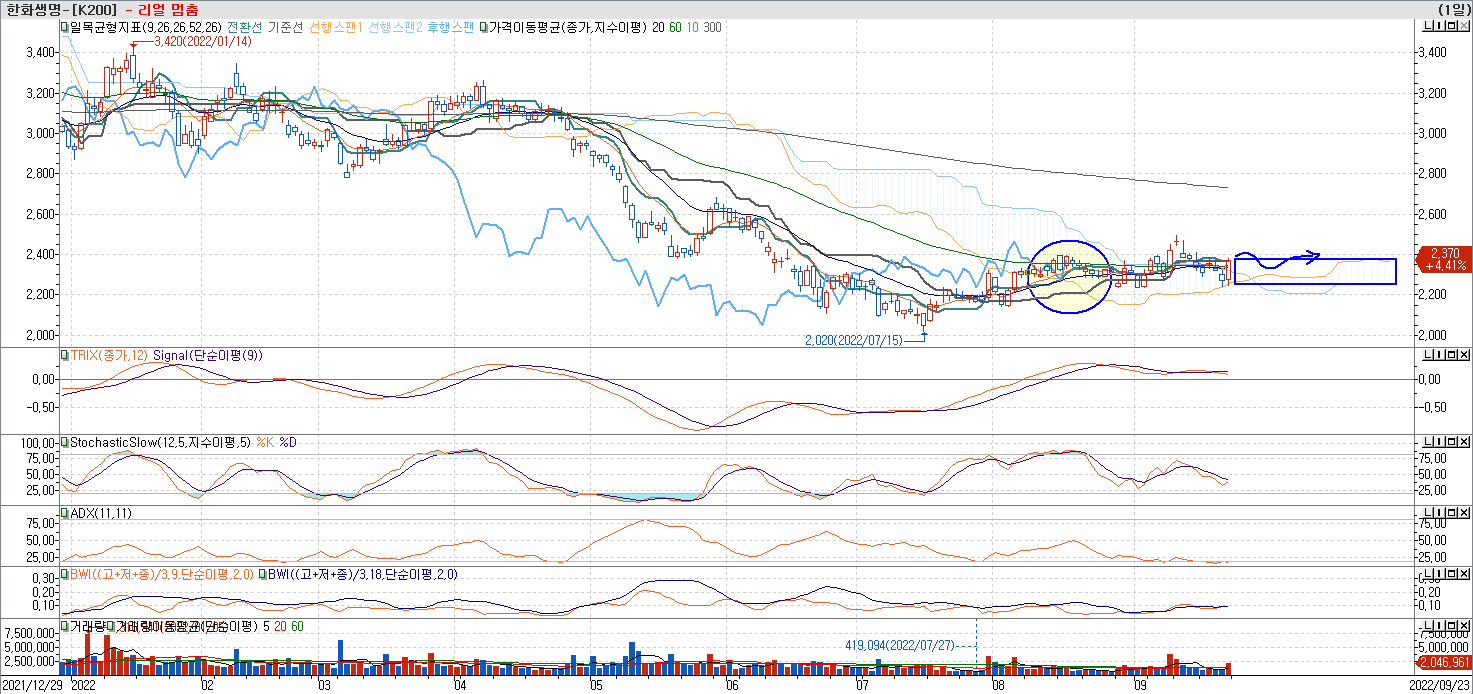Screen dimensions: 1473x694
Task: Maximize the BWI panel with the square icon
Action: pyautogui.click(x=1452, y=575)
